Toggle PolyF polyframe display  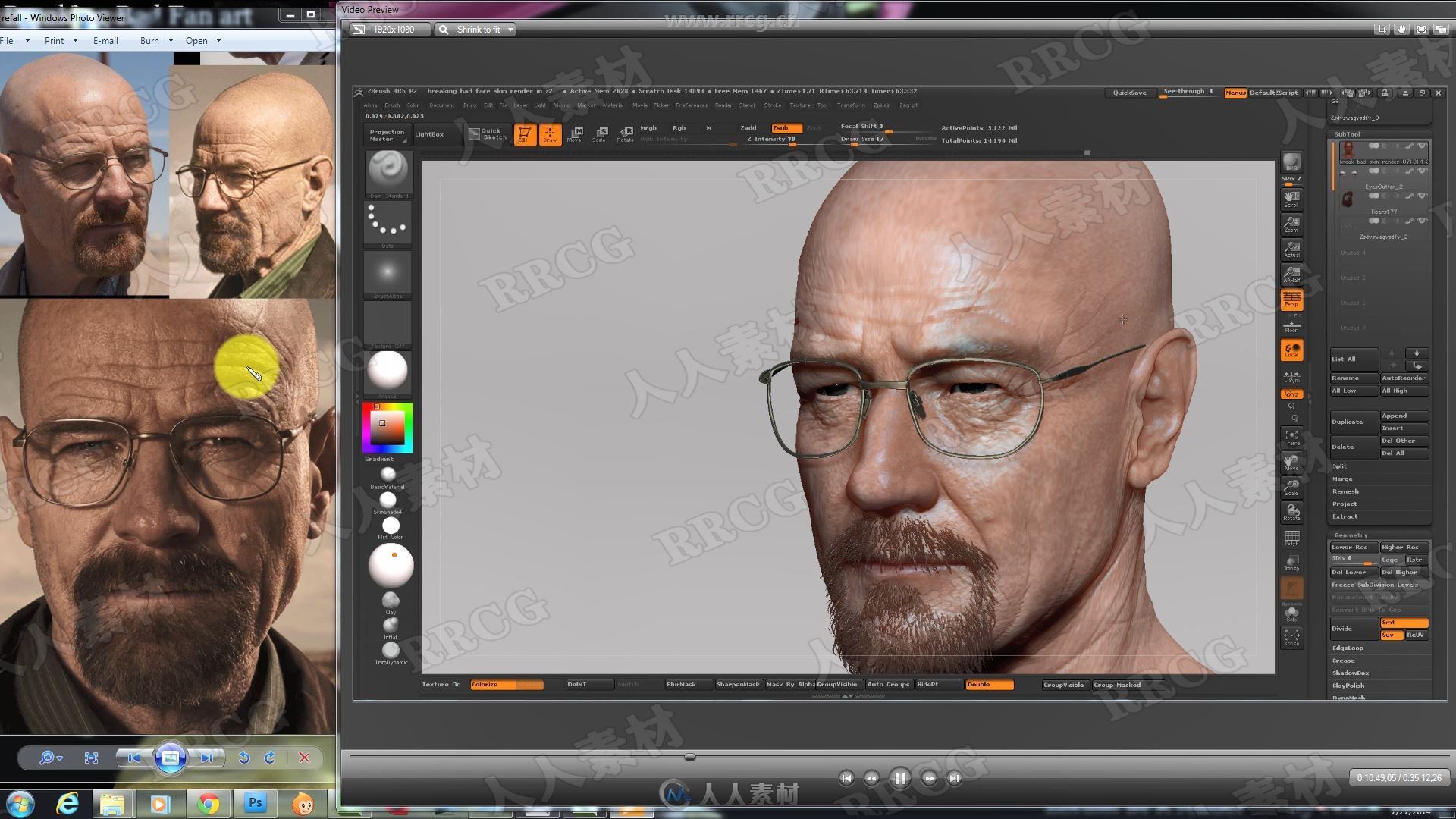tap(1291, 538)
